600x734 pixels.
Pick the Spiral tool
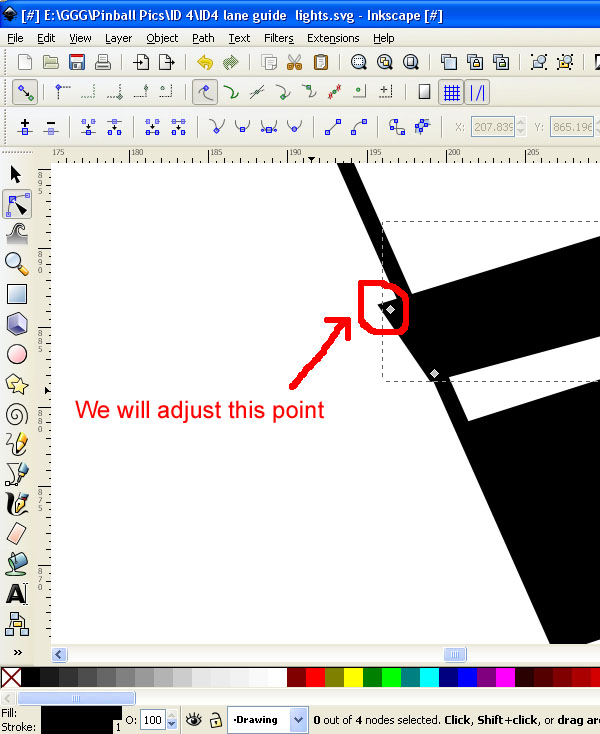[17, 414]
